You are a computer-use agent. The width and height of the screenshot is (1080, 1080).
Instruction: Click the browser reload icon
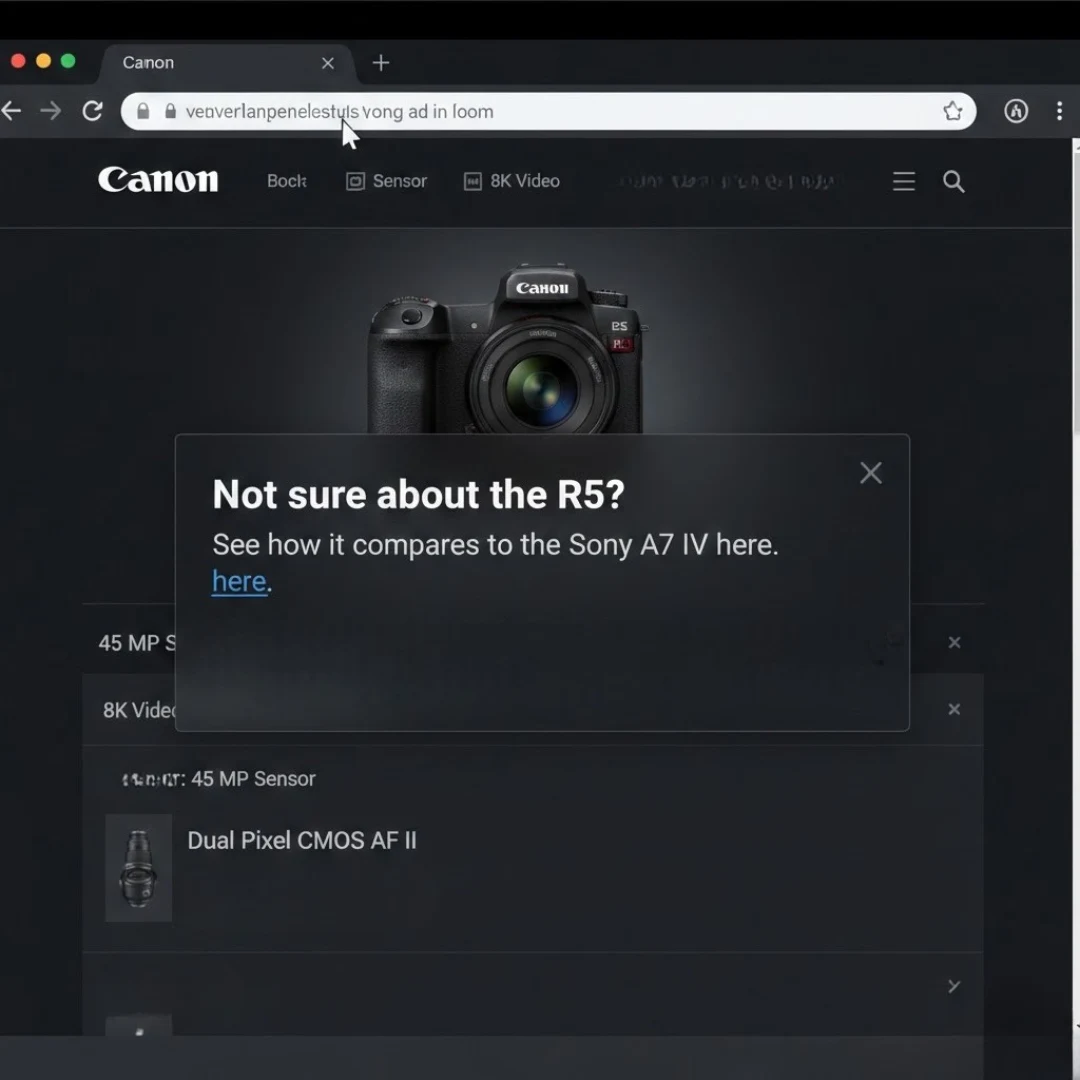coord(92,111)
